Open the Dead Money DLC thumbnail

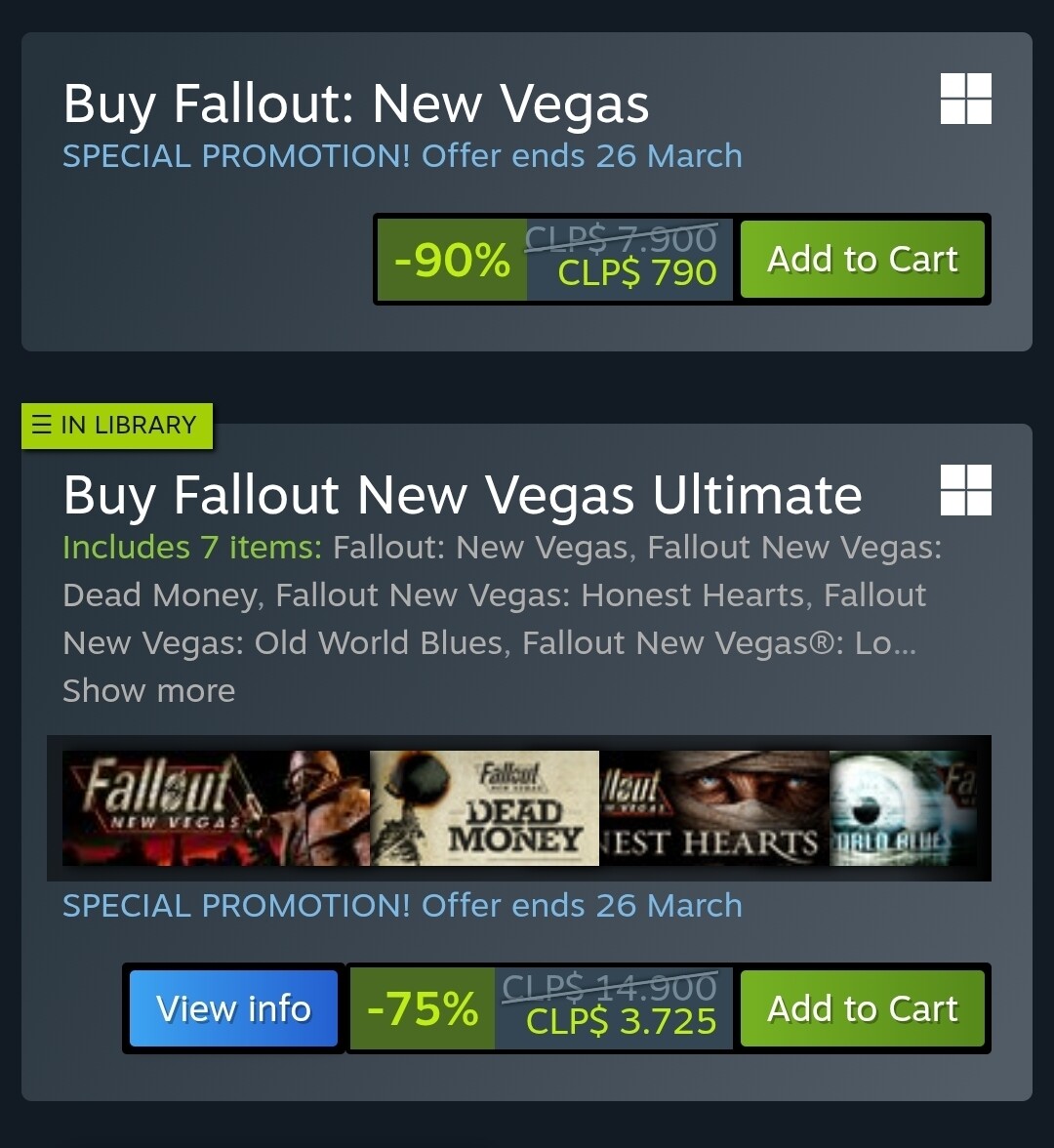pyautogui.click(x=484, y=807)
